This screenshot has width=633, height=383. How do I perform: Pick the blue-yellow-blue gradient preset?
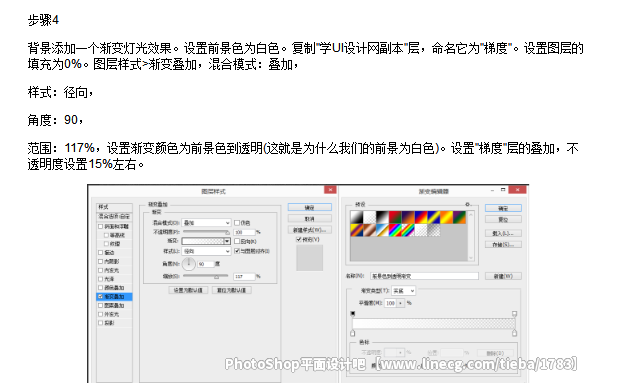pyautogui.click(x=434, y=217)
